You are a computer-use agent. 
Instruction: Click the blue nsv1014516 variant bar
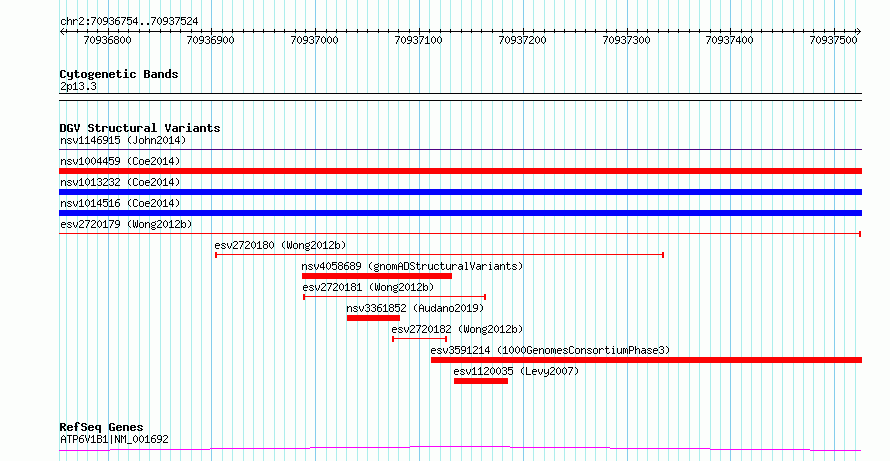coord(460,213)
